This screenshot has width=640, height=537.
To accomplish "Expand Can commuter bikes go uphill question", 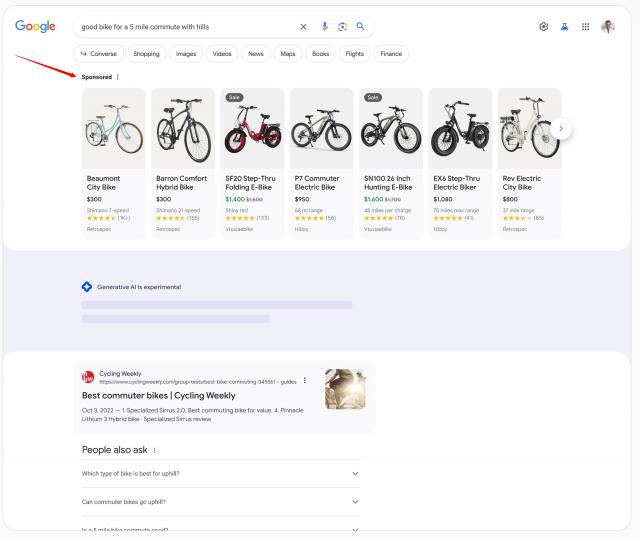I will point(220,501).
